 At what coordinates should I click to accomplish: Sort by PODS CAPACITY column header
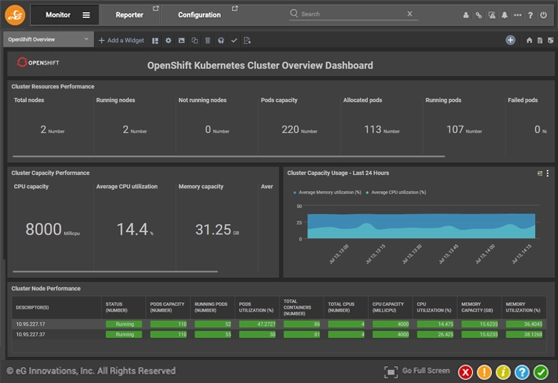[x=167, y=307]
